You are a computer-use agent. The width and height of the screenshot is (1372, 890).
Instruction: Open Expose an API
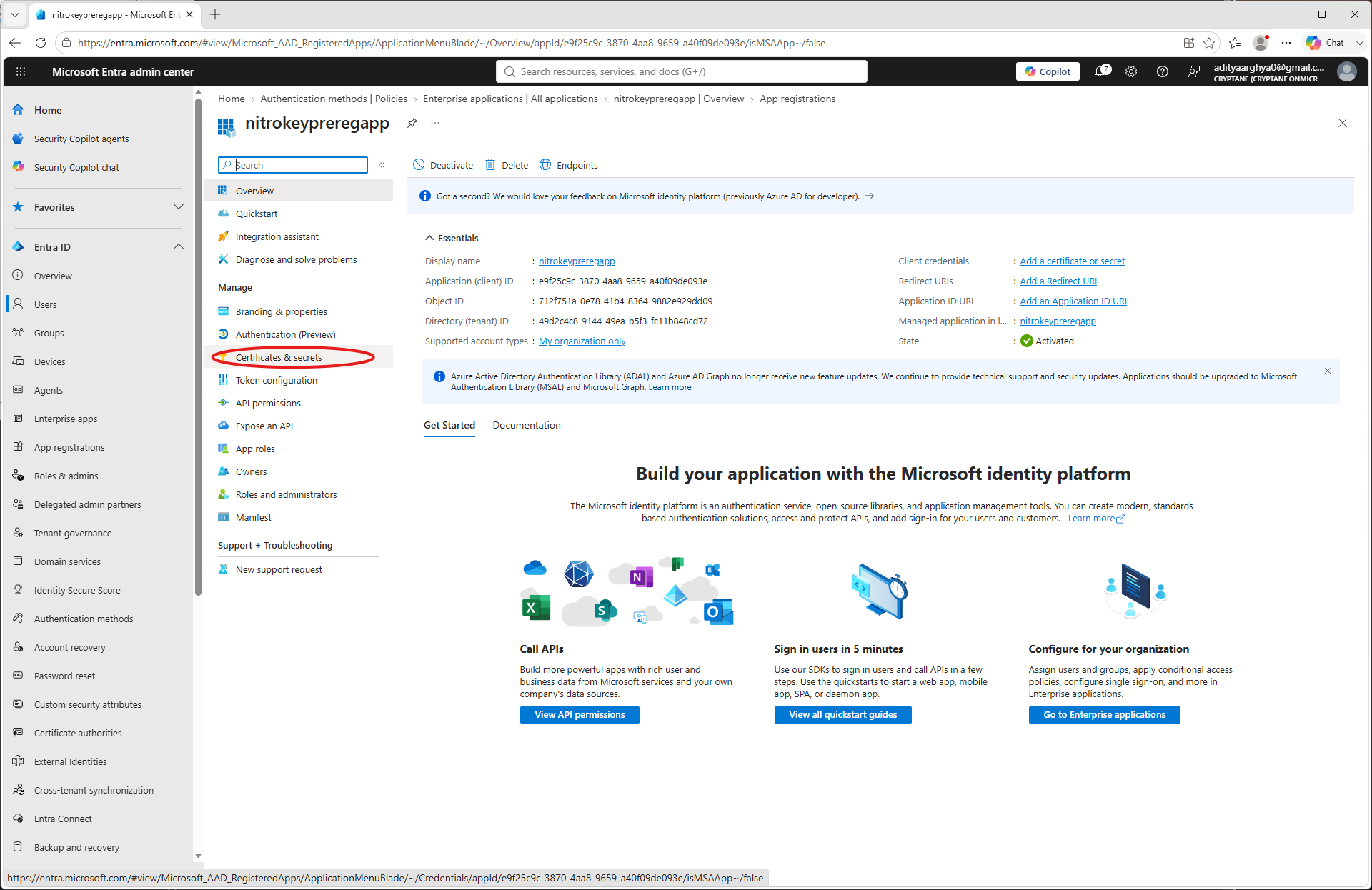click(299, 426)
